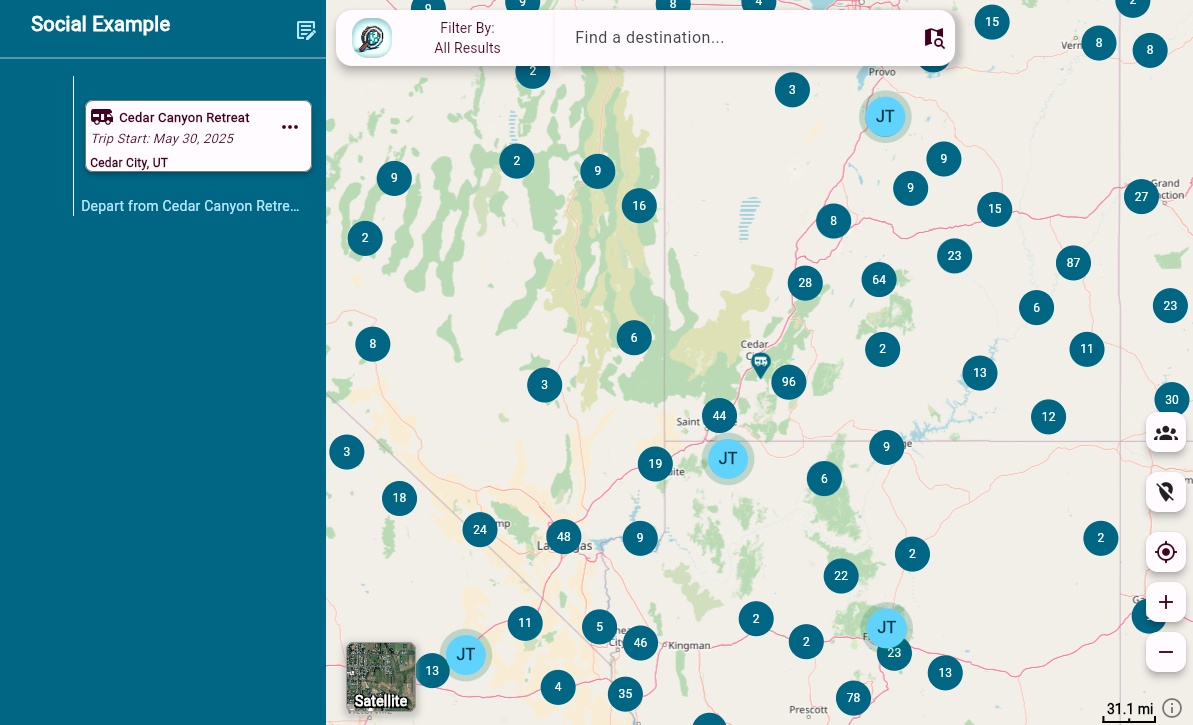Open the 48 cluster at Las Vegas
The width and height of the screenshot is (1193, 725).
[564, 537]
